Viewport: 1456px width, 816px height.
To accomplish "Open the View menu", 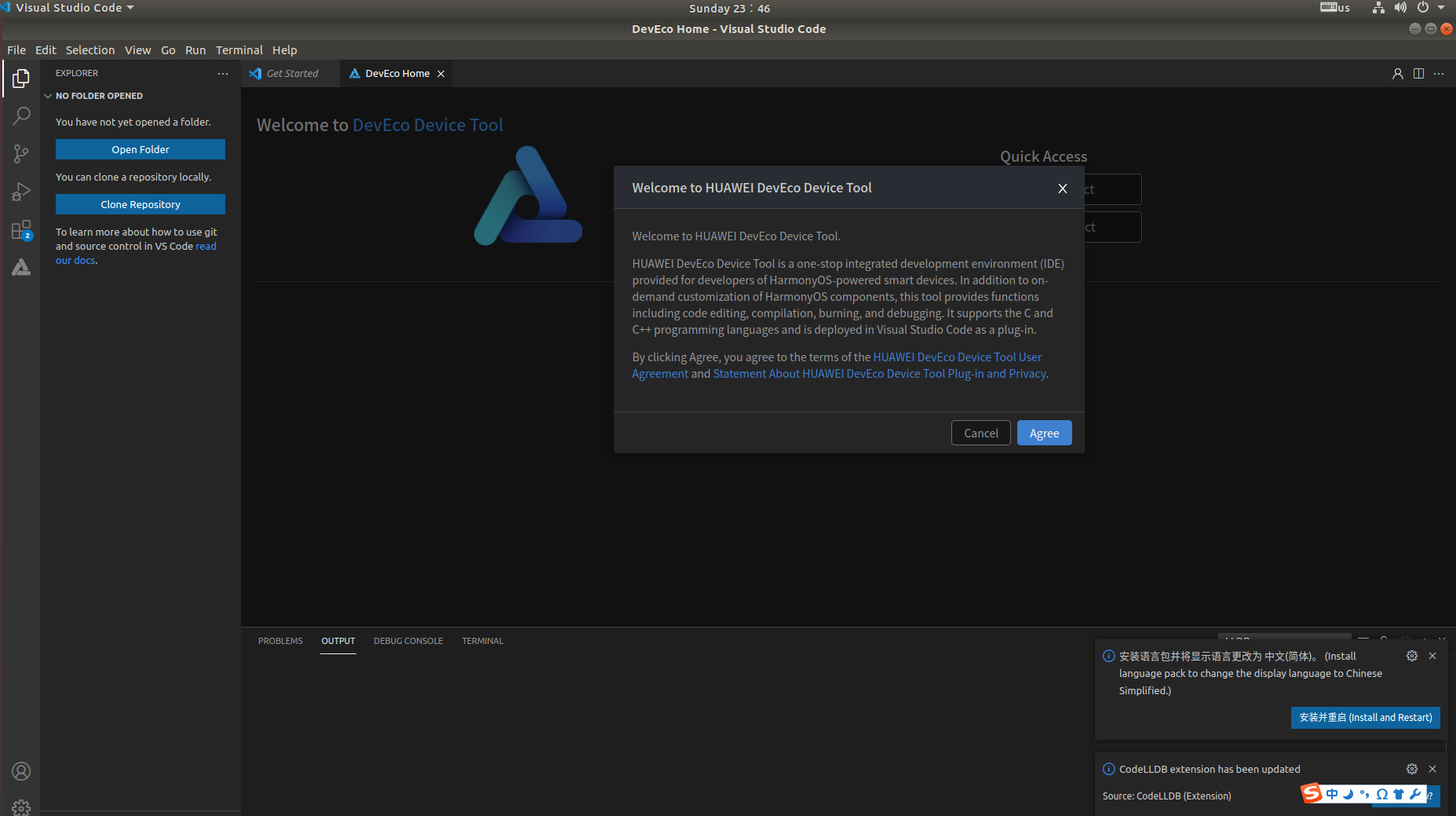I will [137, 50].
